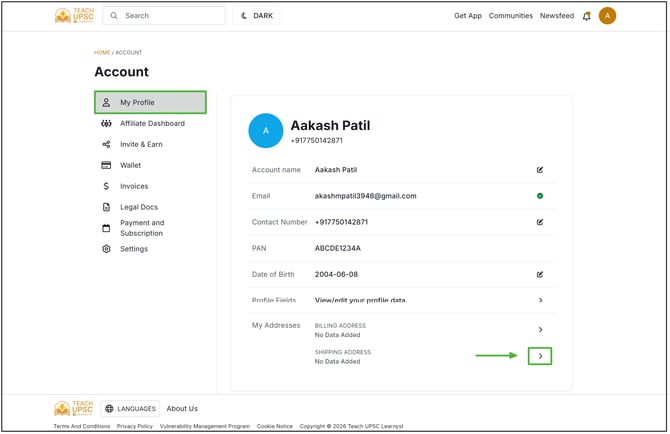The image size is (670, 434).
Task: Click the My Profile person icon
Action: [x=106, y=103]
